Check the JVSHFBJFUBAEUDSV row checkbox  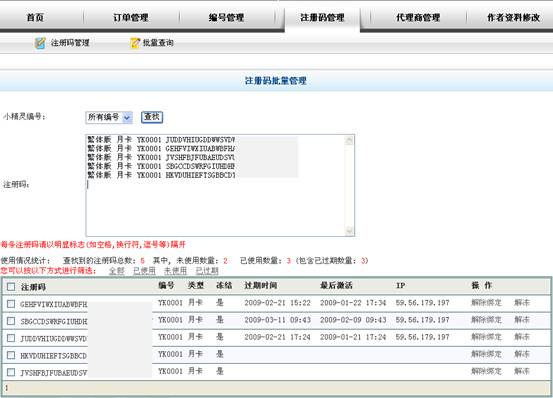pyautogui.click(x=11, y=372)
